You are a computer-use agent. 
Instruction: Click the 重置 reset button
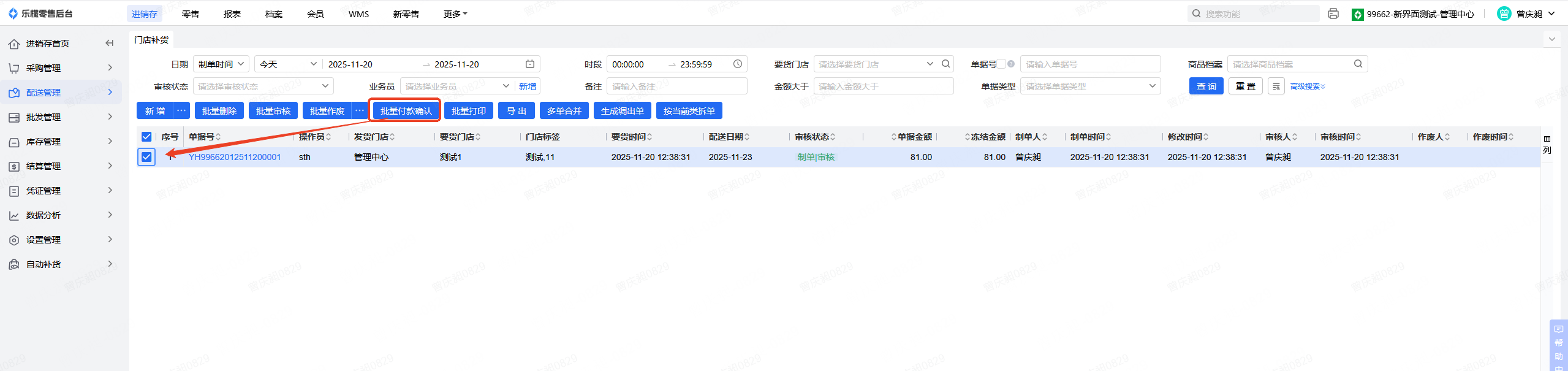click(x=1246, y=86)
